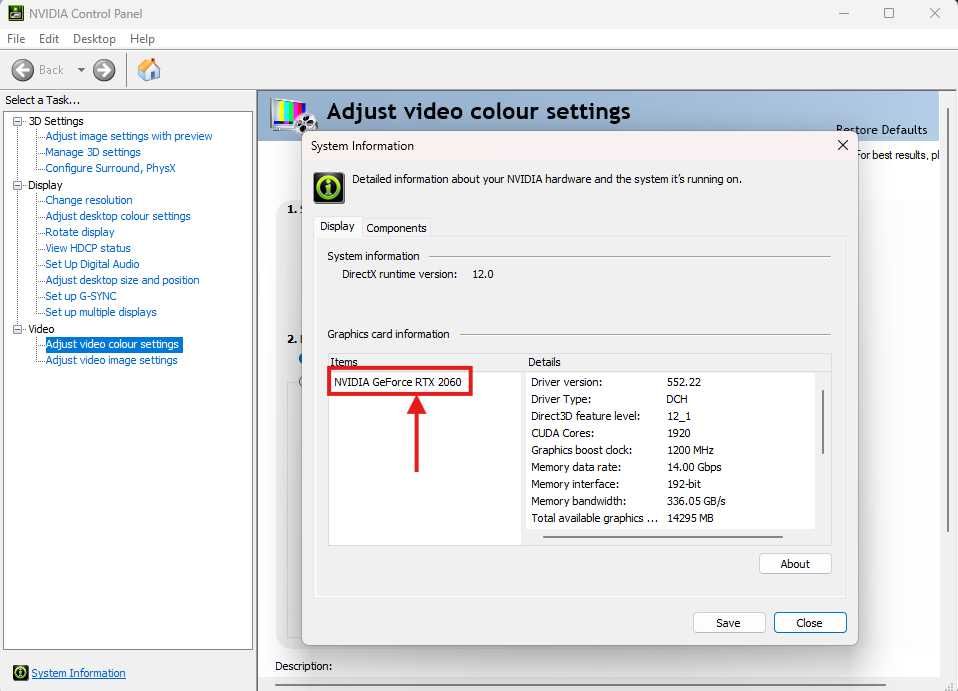
Task: Open Manage 3D settings
Action: [x=93, y=152]
